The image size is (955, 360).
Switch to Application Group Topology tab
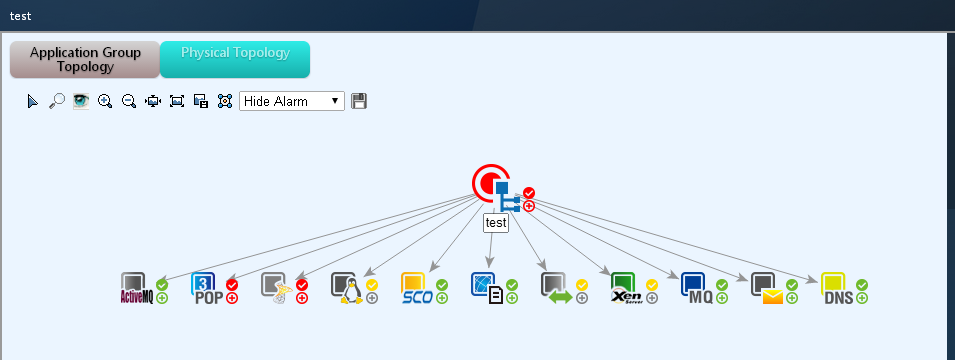85,60
